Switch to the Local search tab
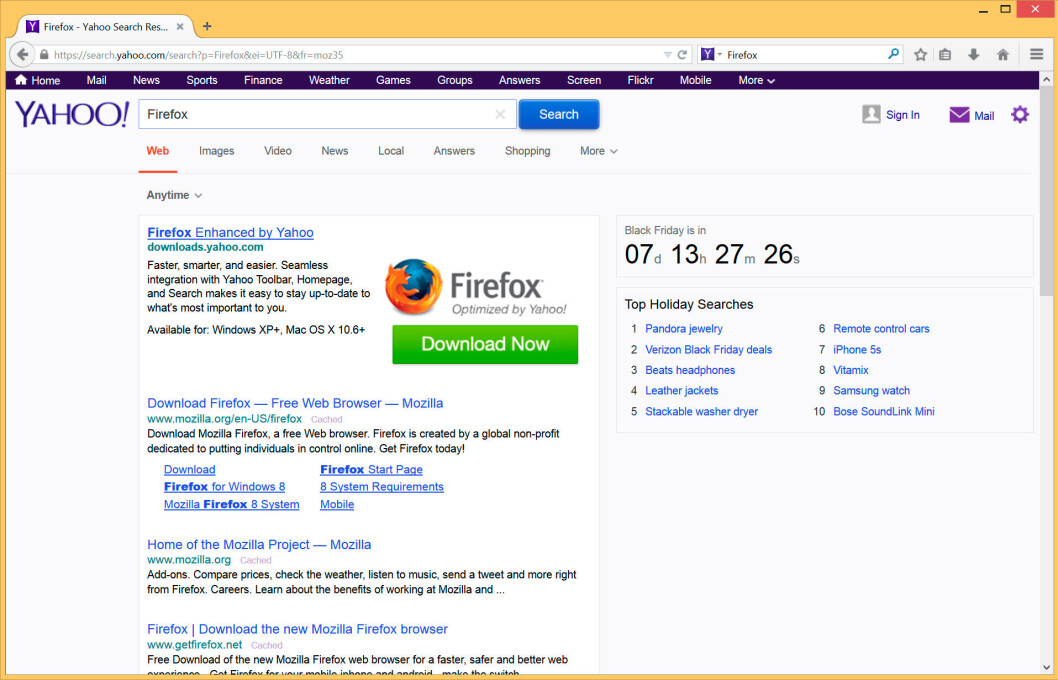Viewport: 1058px width, 680px height. (x=391, y=151)
